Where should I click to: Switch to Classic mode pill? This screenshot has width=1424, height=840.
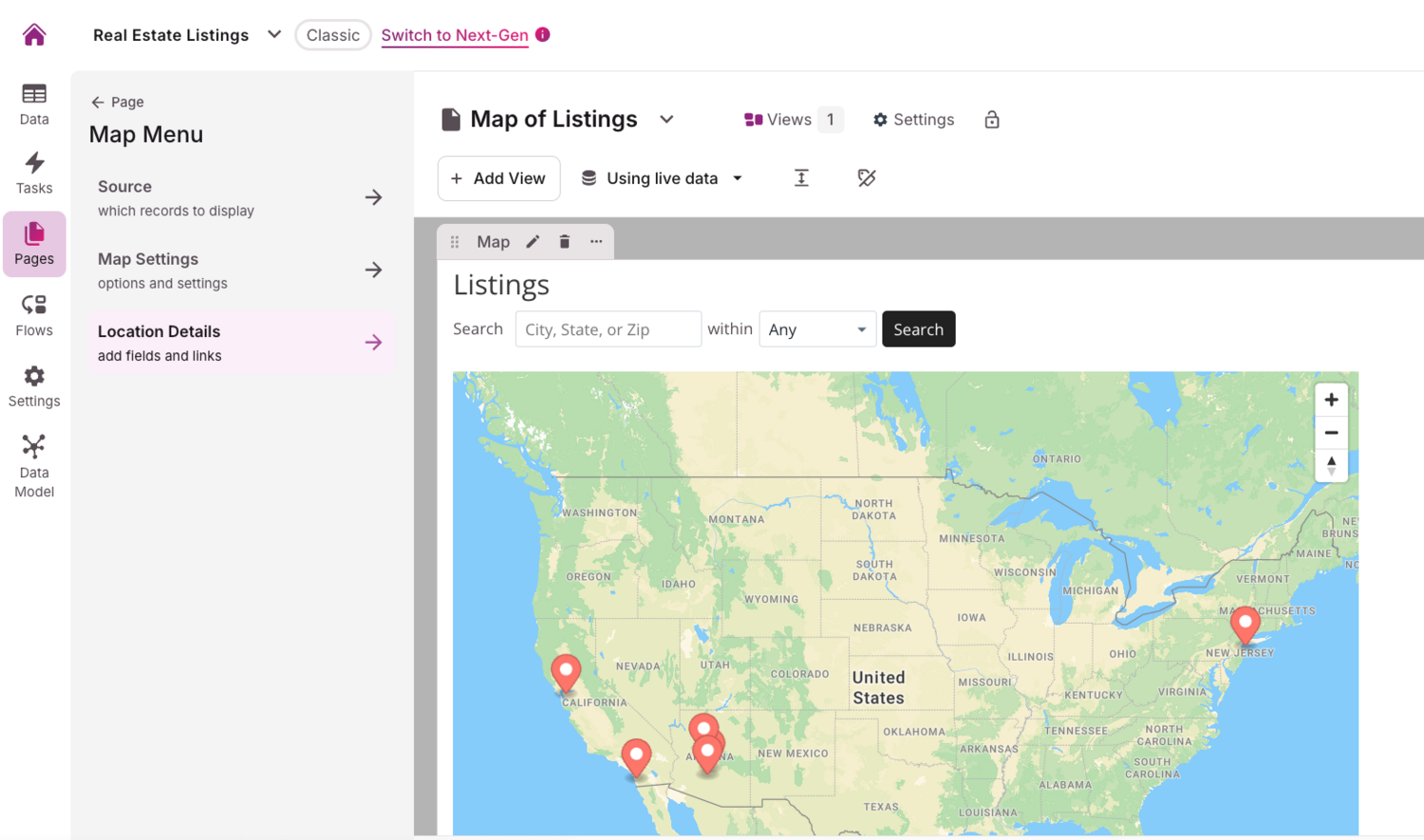pyautogui.click(x=332, y=35)
